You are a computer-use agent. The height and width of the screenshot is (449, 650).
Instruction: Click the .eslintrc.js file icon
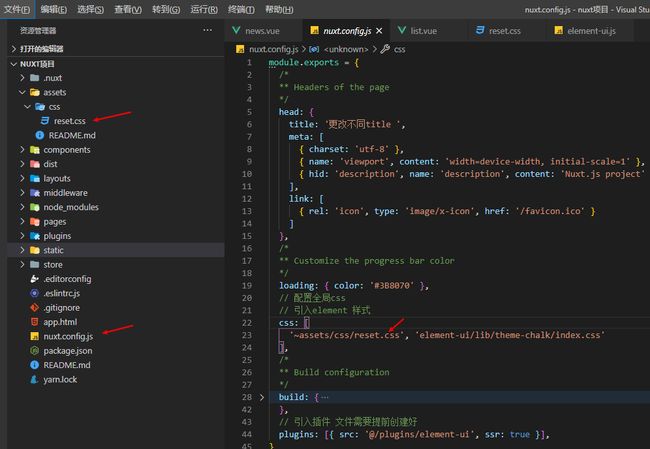click(35, 293)
